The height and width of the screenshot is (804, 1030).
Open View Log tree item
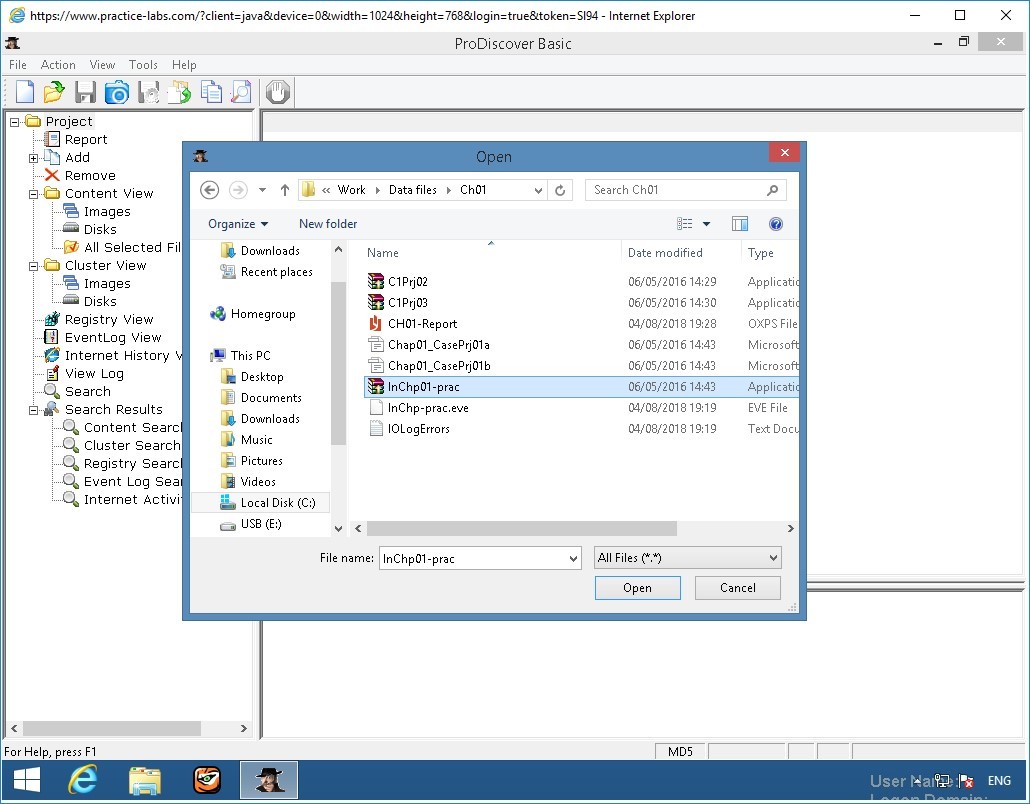[94, 373]
